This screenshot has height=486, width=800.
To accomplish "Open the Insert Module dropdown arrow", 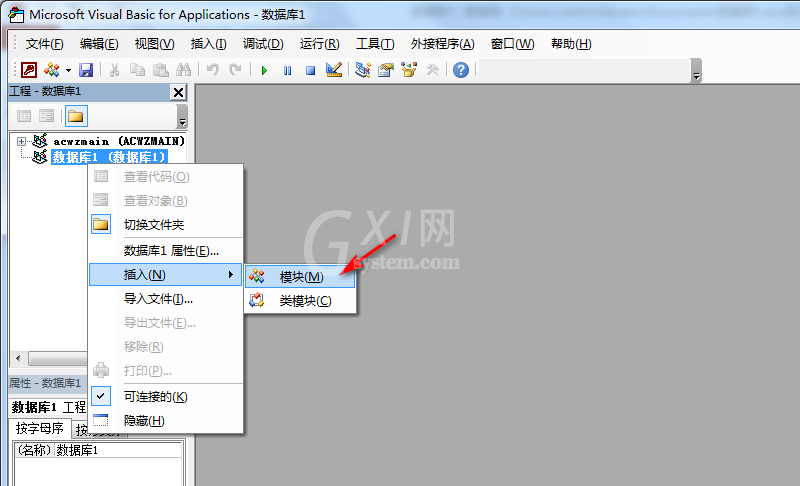I will point(68,70).
